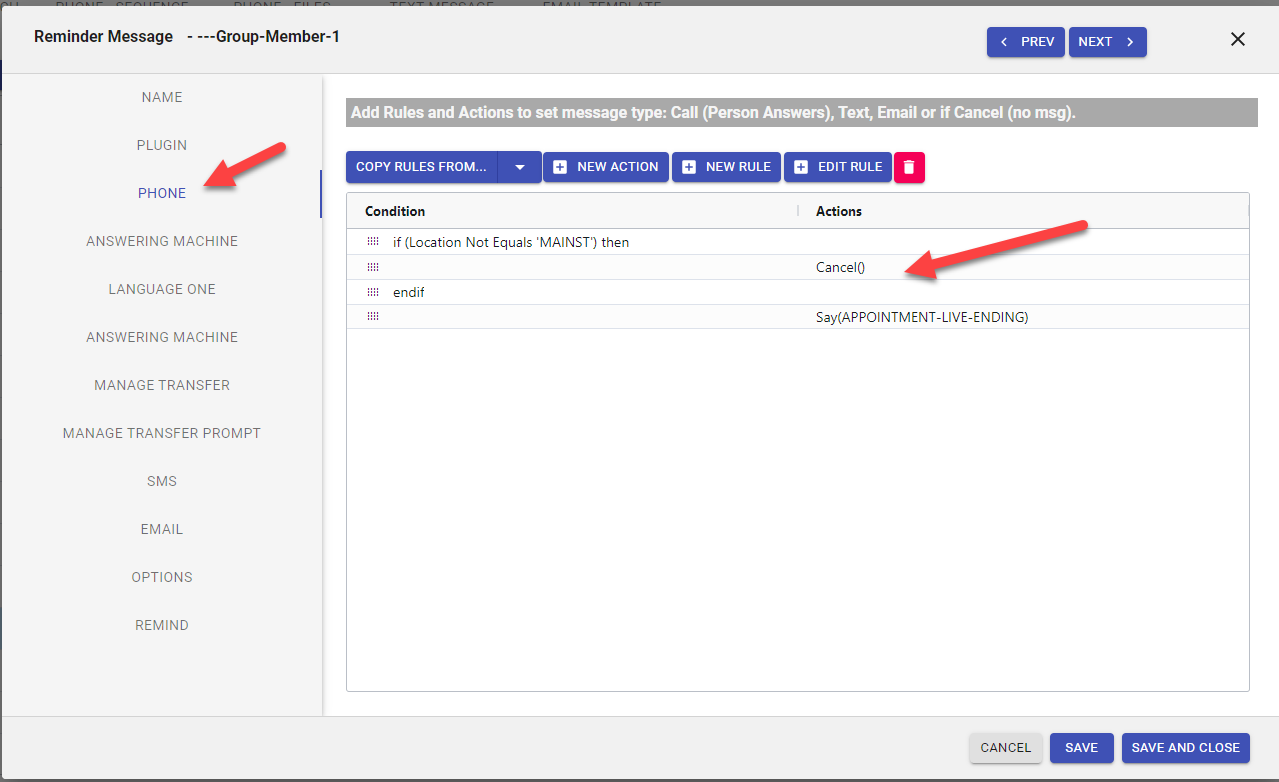This screenshot has height=782, width=1279.
Task: Advance to next message with NEXT
Action: coord(1107,42)
